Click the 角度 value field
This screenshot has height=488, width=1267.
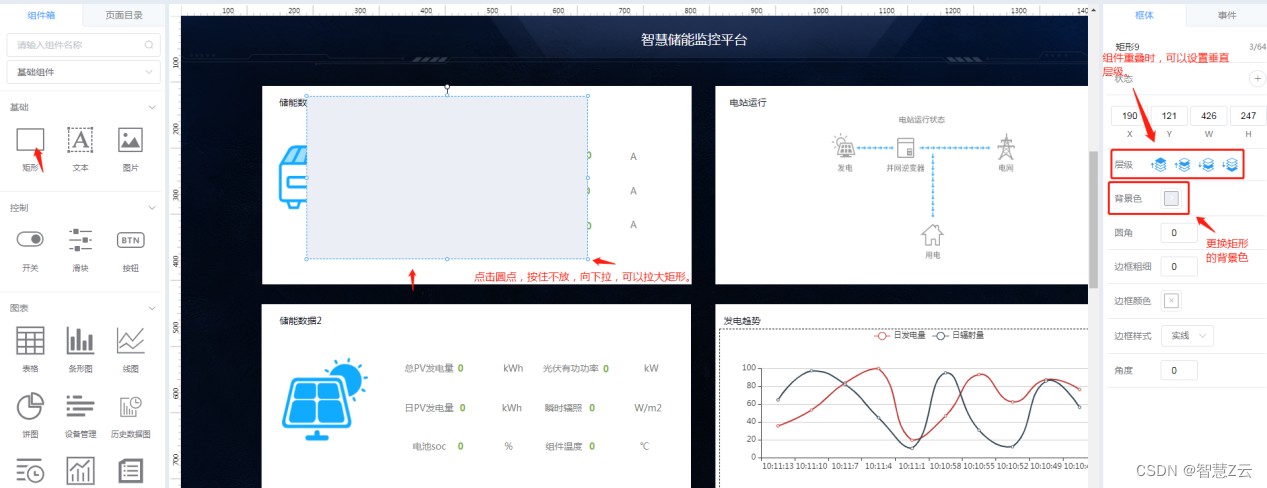point(1179,370)
